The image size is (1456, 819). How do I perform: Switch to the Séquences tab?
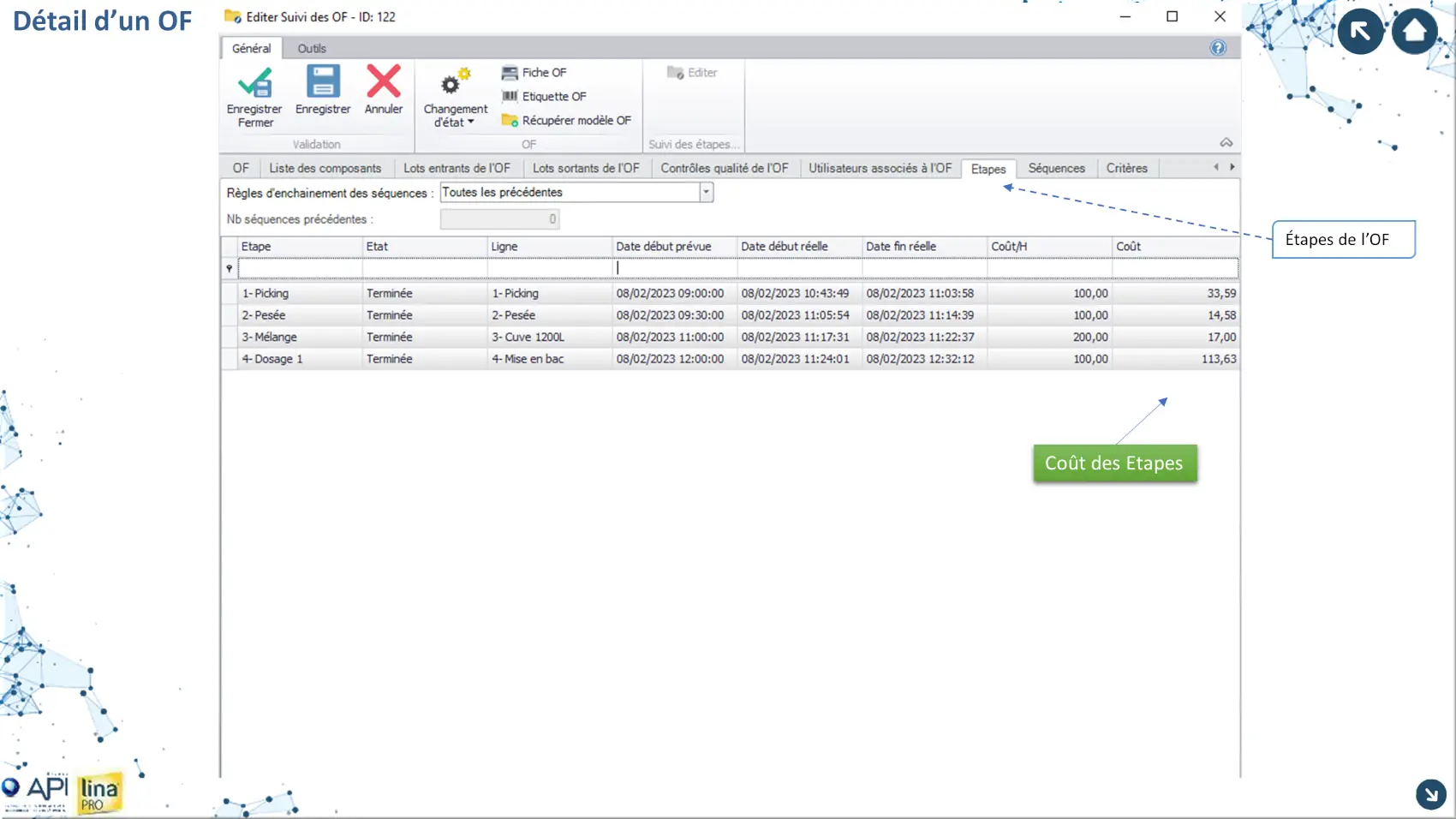(x=1056, y=169)
